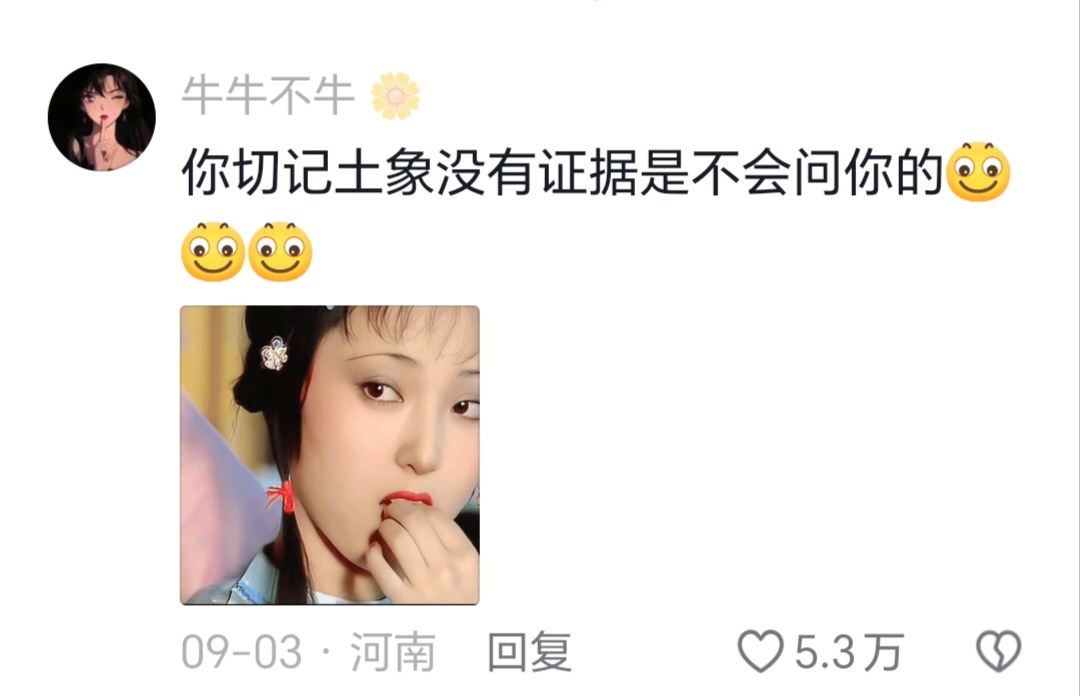Tap the username 牛牛不牛

coord(268,95)
